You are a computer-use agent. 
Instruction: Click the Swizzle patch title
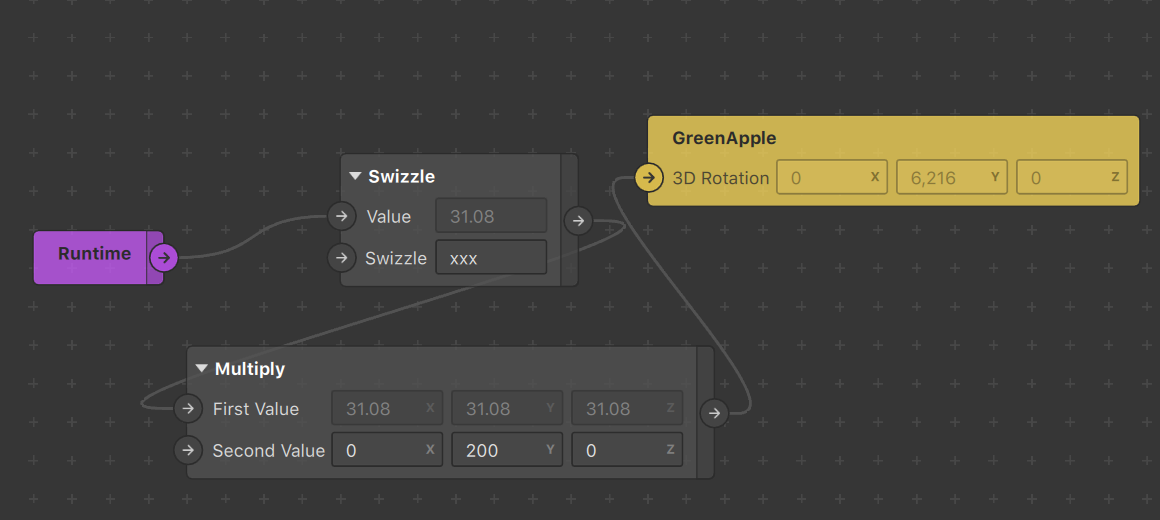pyautogui.click(x=402, y=177)
